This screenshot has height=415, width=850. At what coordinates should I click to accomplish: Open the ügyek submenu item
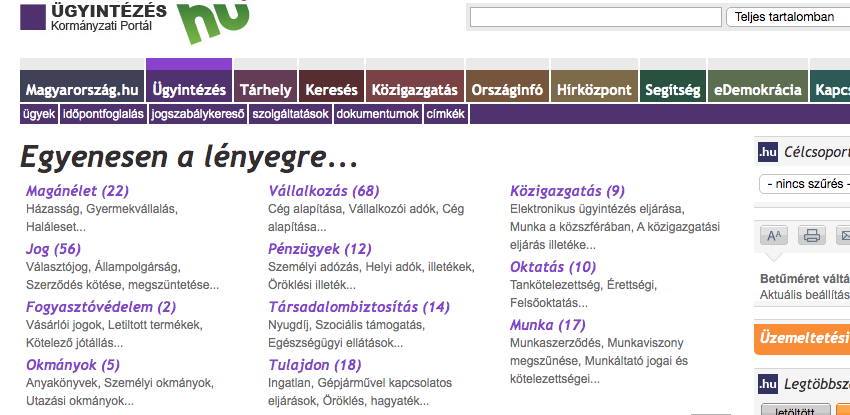tap(39, 114)
